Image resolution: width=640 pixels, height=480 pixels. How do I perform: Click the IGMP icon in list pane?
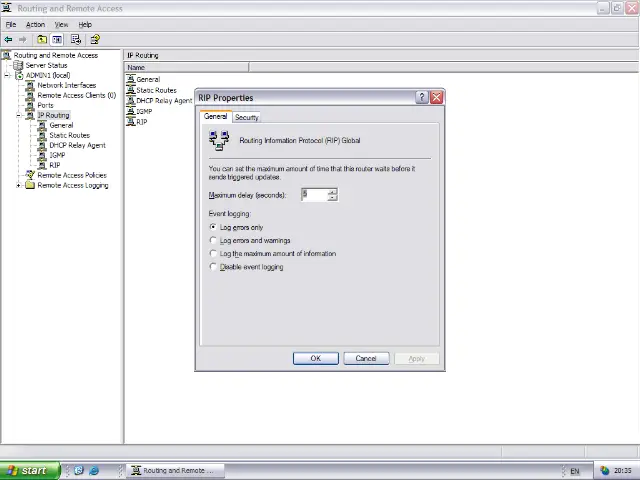pyautogui.click(x=131, y=111)
